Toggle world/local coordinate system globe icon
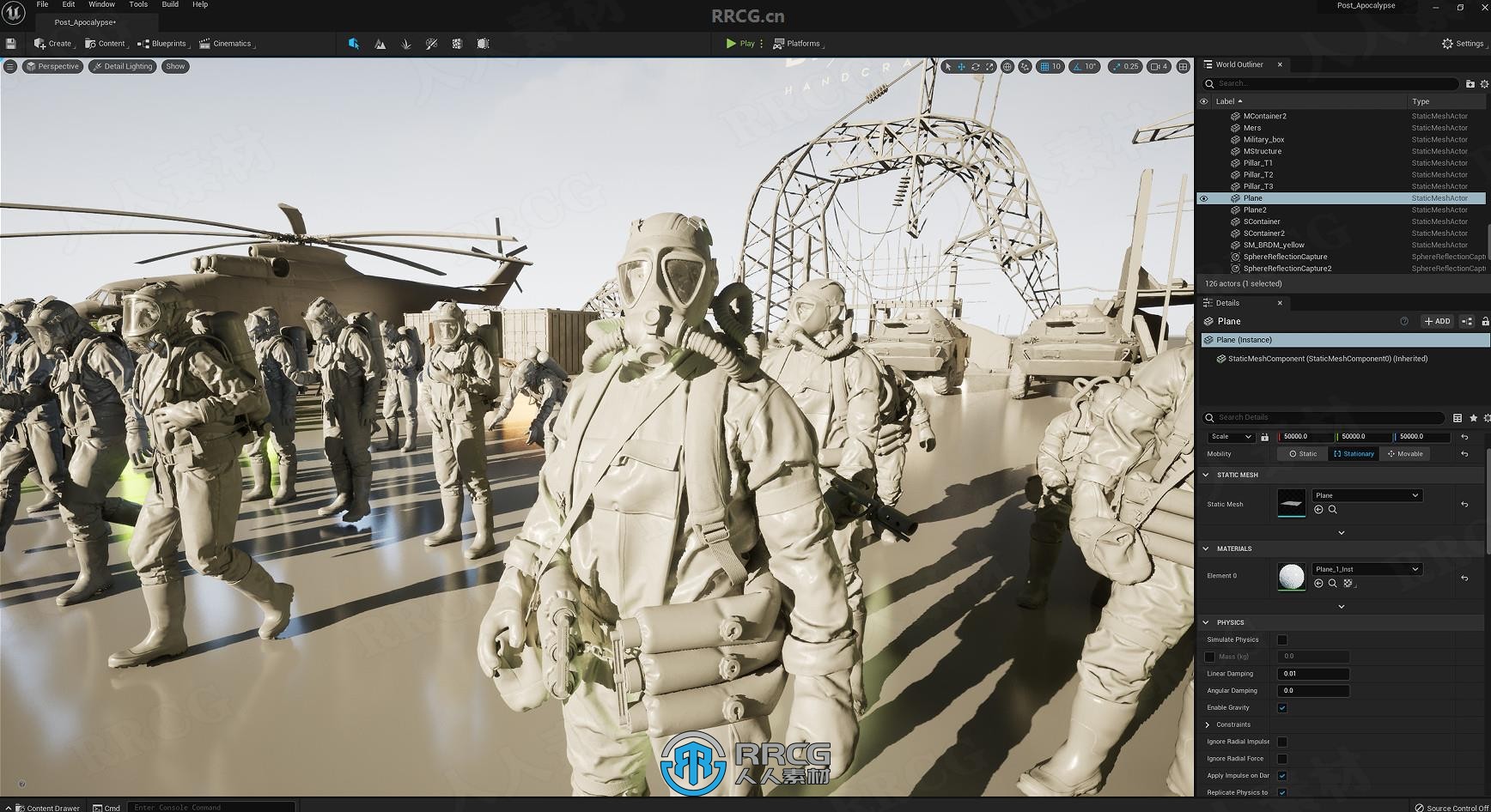This screenshot has width=1491, height=812. (x=1007, y=66)
